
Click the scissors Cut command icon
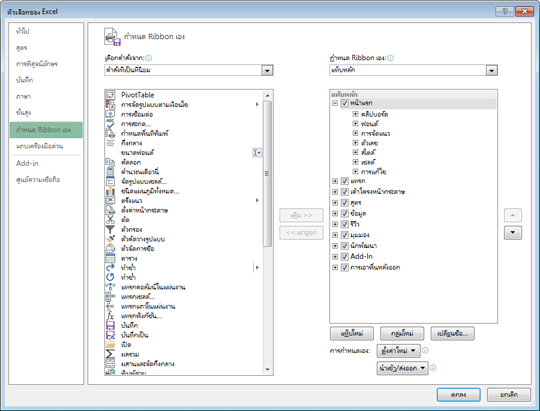tap(110, 220)
